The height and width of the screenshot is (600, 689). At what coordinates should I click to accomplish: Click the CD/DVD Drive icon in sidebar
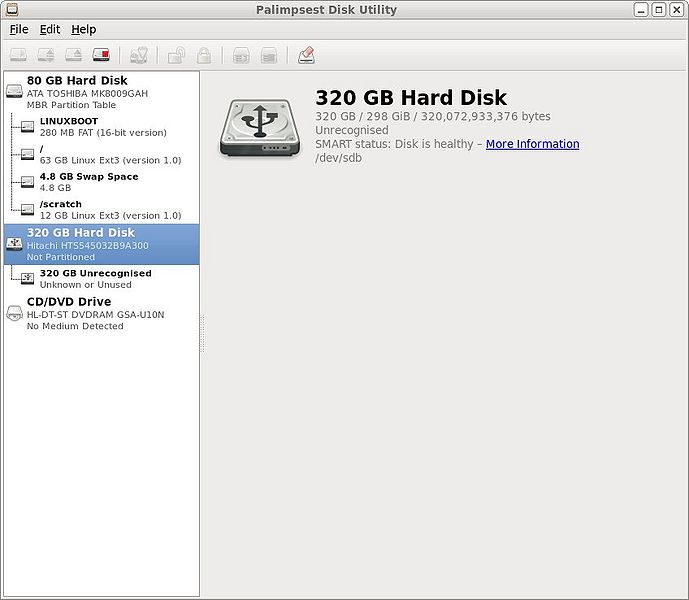[x=15, y=313]
